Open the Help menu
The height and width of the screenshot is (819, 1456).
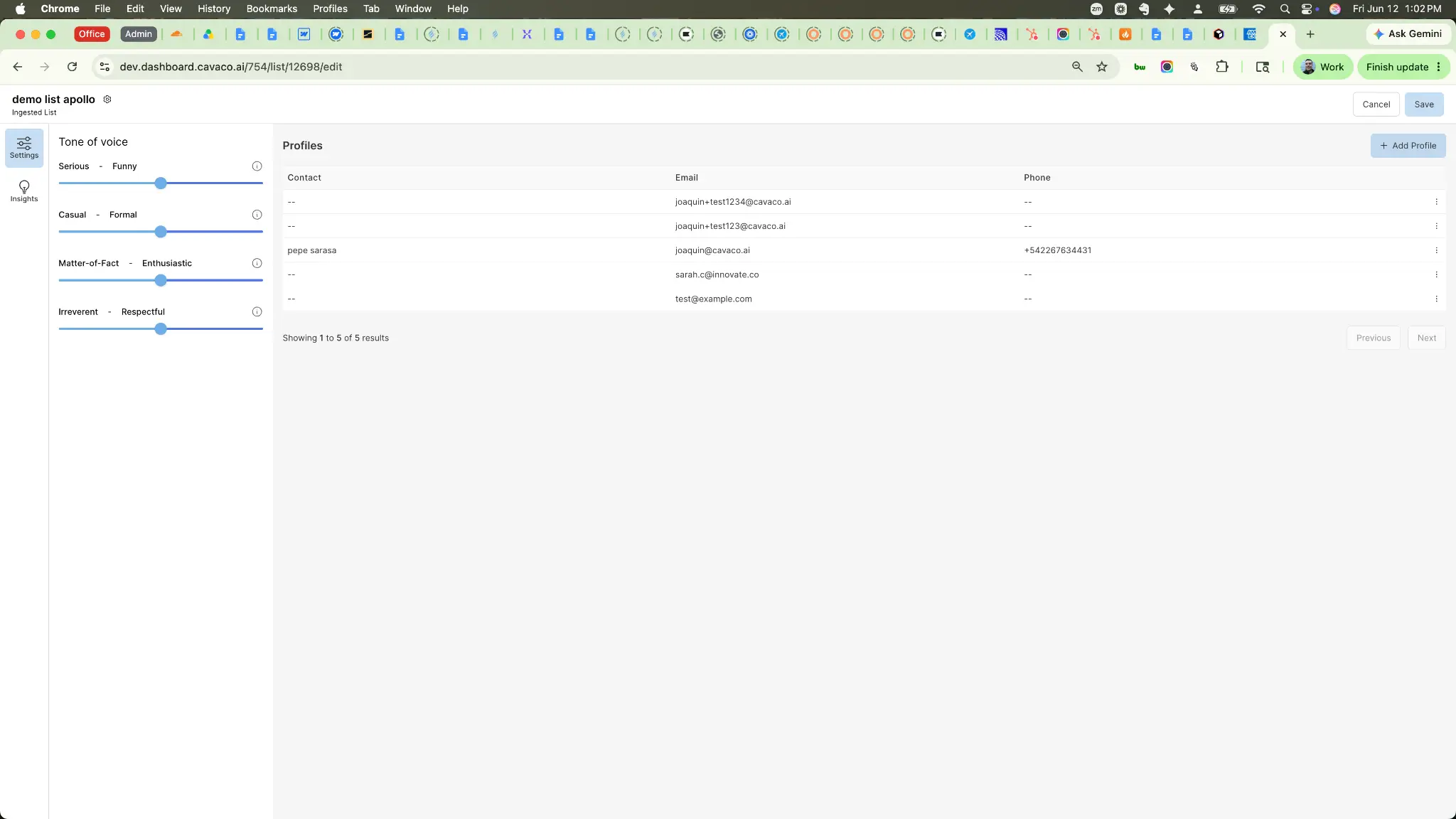pyautogui.click(x=458, y=9)
